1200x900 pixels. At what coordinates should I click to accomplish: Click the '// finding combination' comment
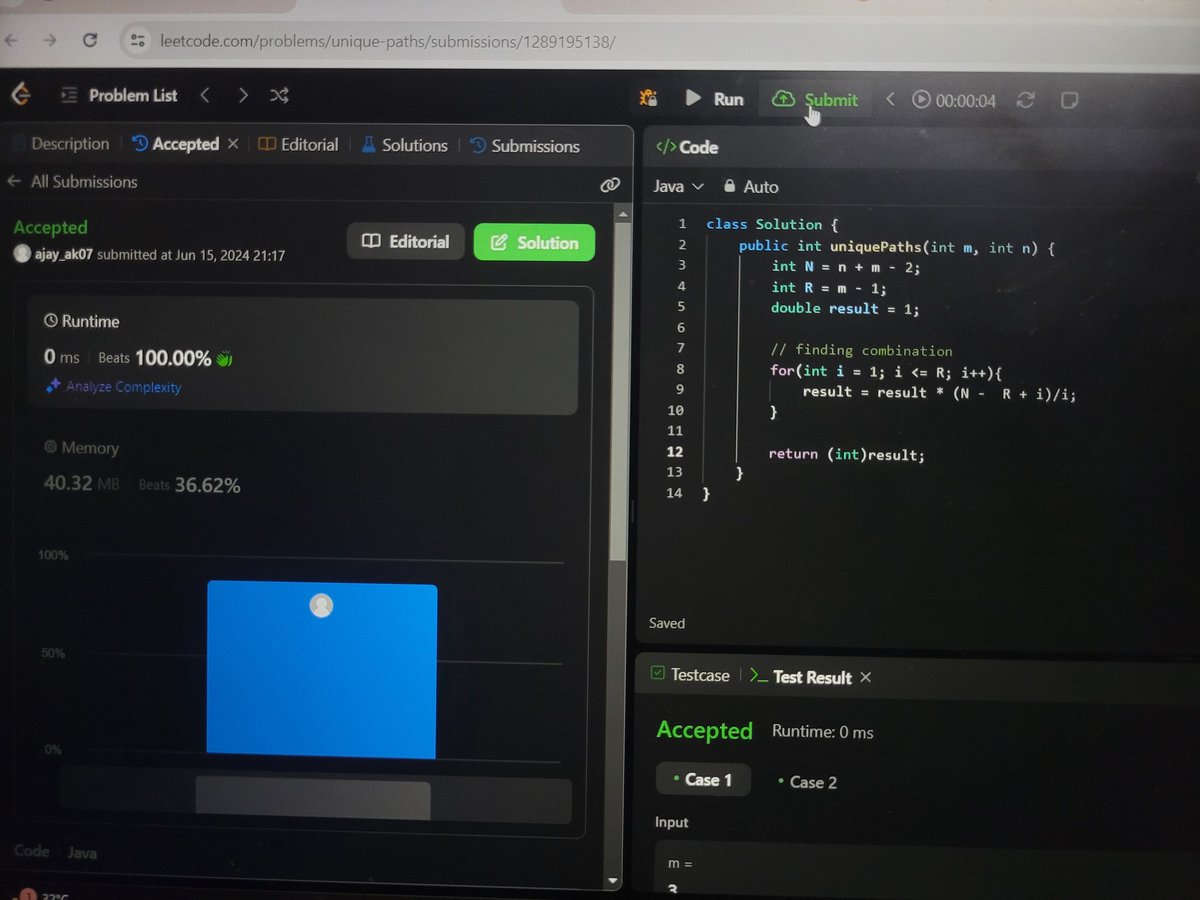[861, 350]
